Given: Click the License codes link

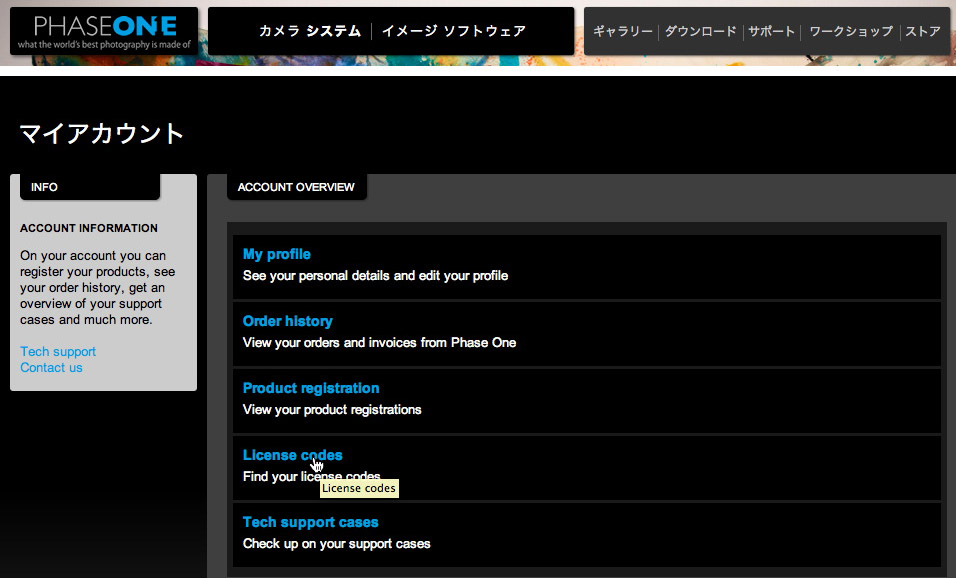Looking at the screenshot, I should pyautogui.click(x=292, y=455).
